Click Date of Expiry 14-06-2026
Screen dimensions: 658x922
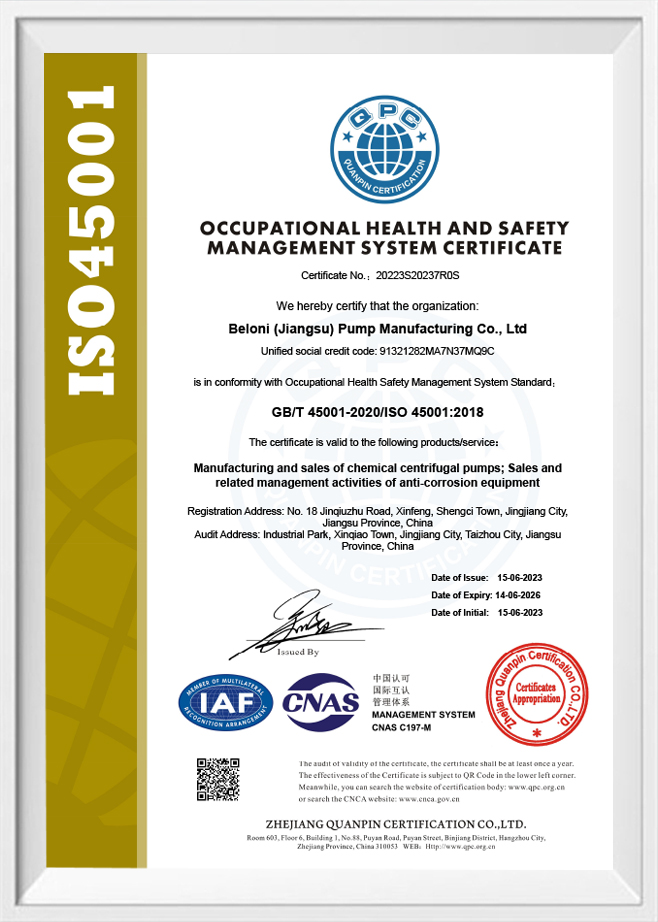point(486,595)
